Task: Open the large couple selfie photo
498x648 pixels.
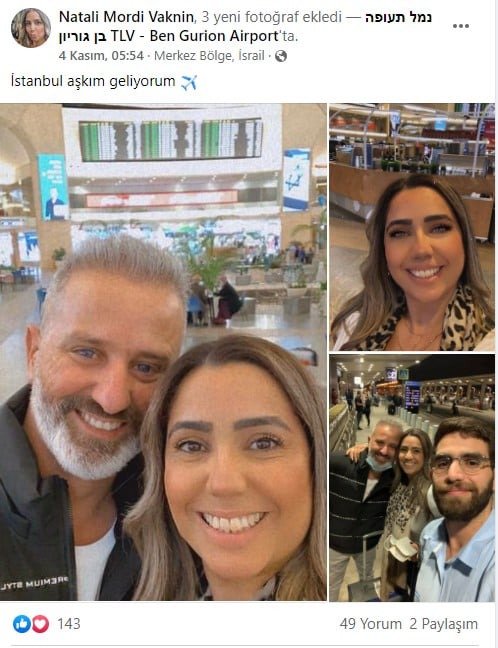Action: point(163,352)
